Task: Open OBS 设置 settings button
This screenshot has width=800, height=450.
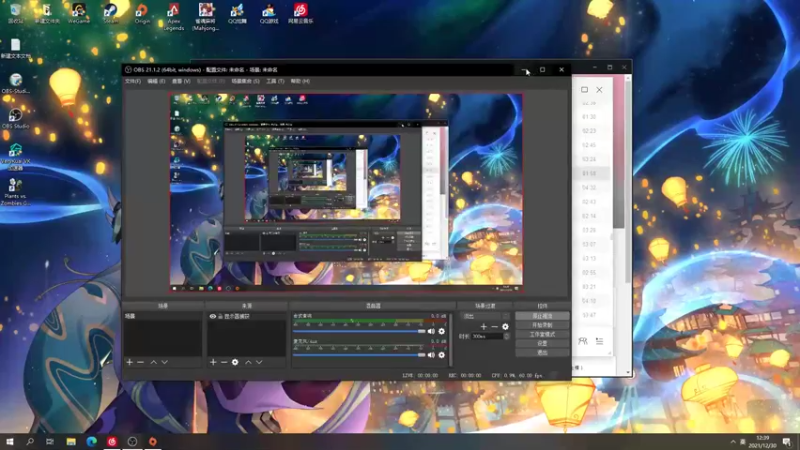Action: pos(542,343)
